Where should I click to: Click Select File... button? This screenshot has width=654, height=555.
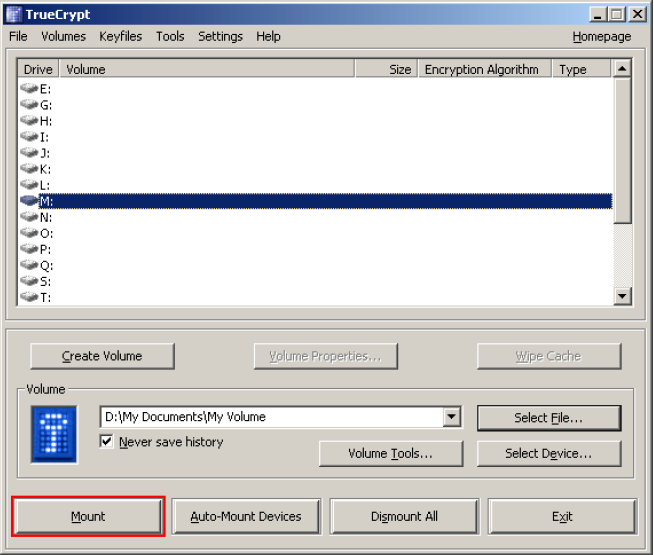(x=549, y=417)
